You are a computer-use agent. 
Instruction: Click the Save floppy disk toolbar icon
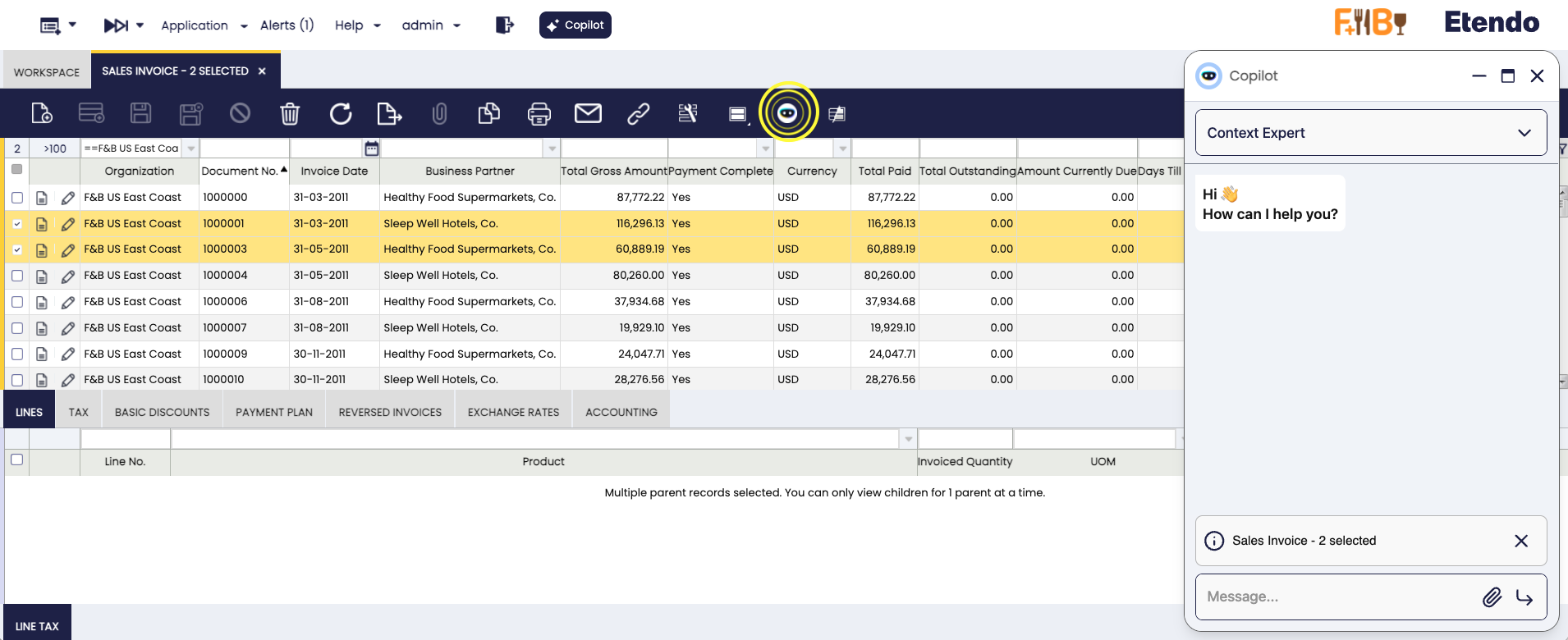pyautogui.click(x=141, y=113)
